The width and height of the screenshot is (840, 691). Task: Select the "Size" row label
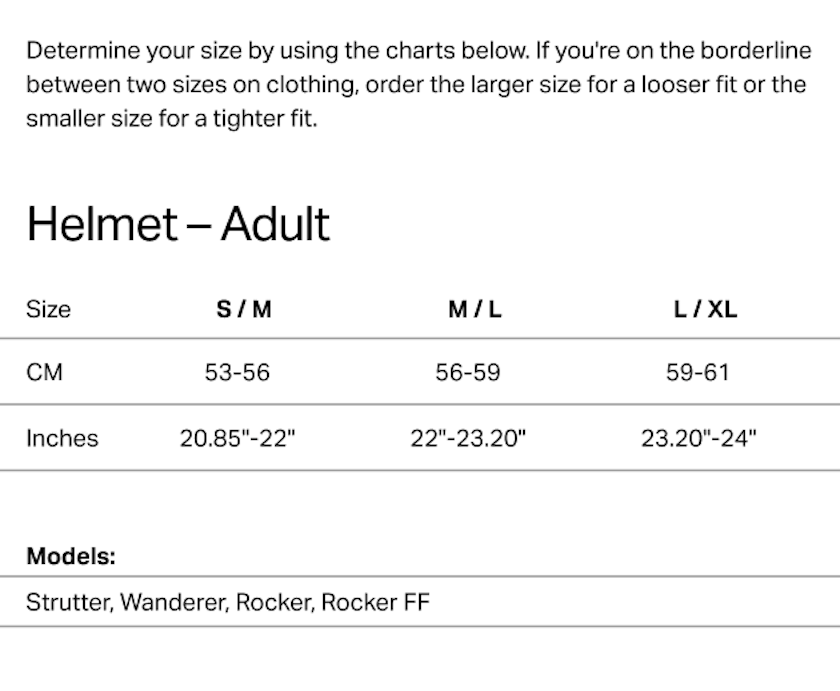pyautogui.click(x=48, y=309)
